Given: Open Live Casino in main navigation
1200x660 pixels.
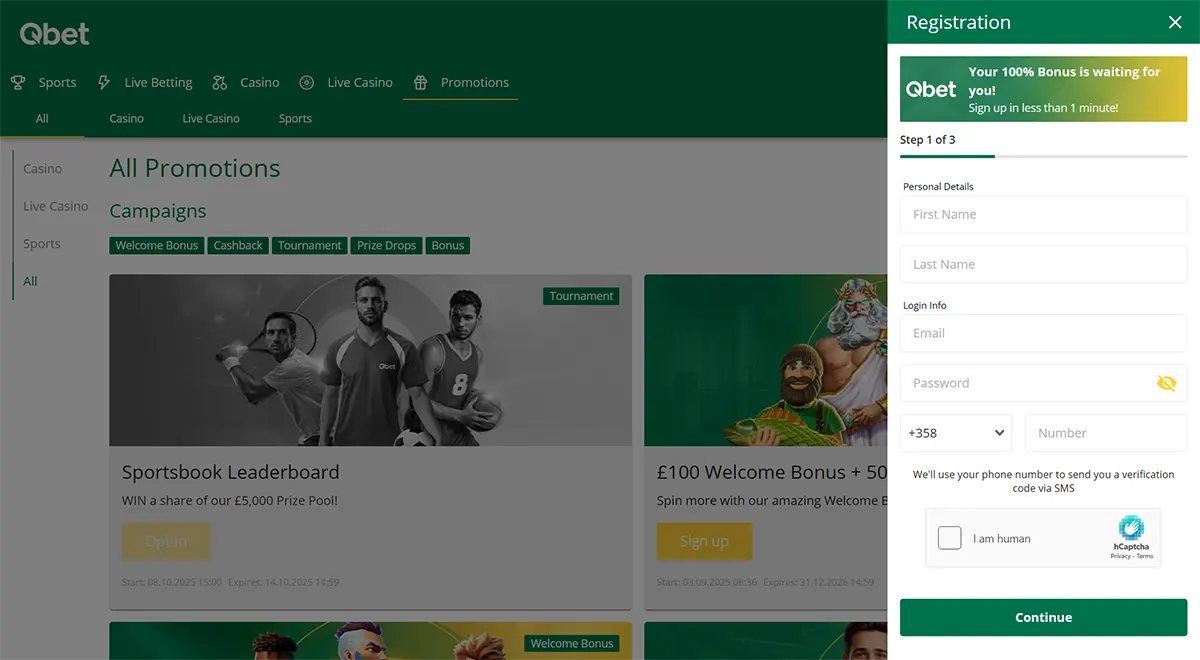Looking at the screenshot, I should click(x=360, y=83).
